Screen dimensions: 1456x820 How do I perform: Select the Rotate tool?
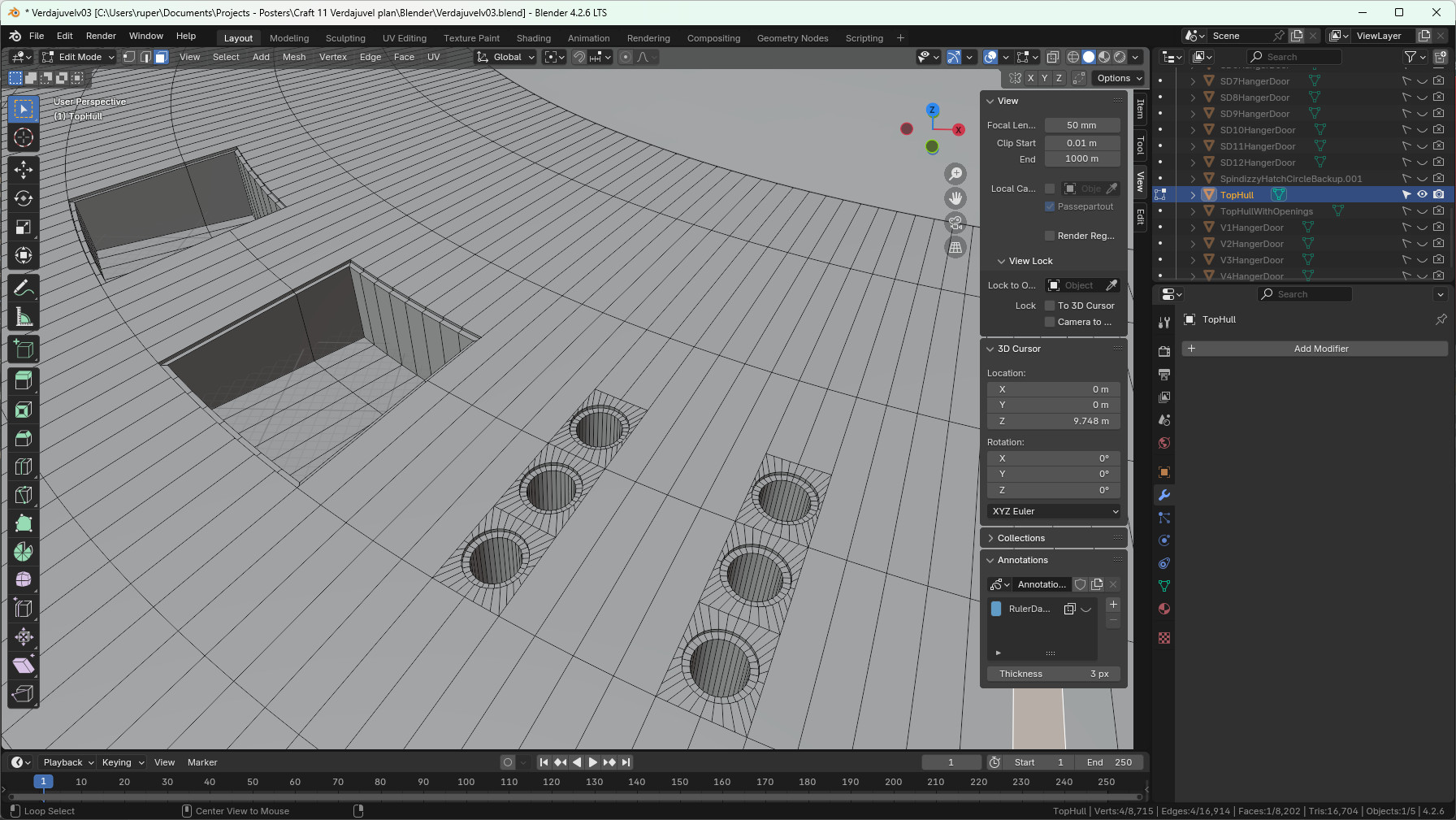coord(24,198)
